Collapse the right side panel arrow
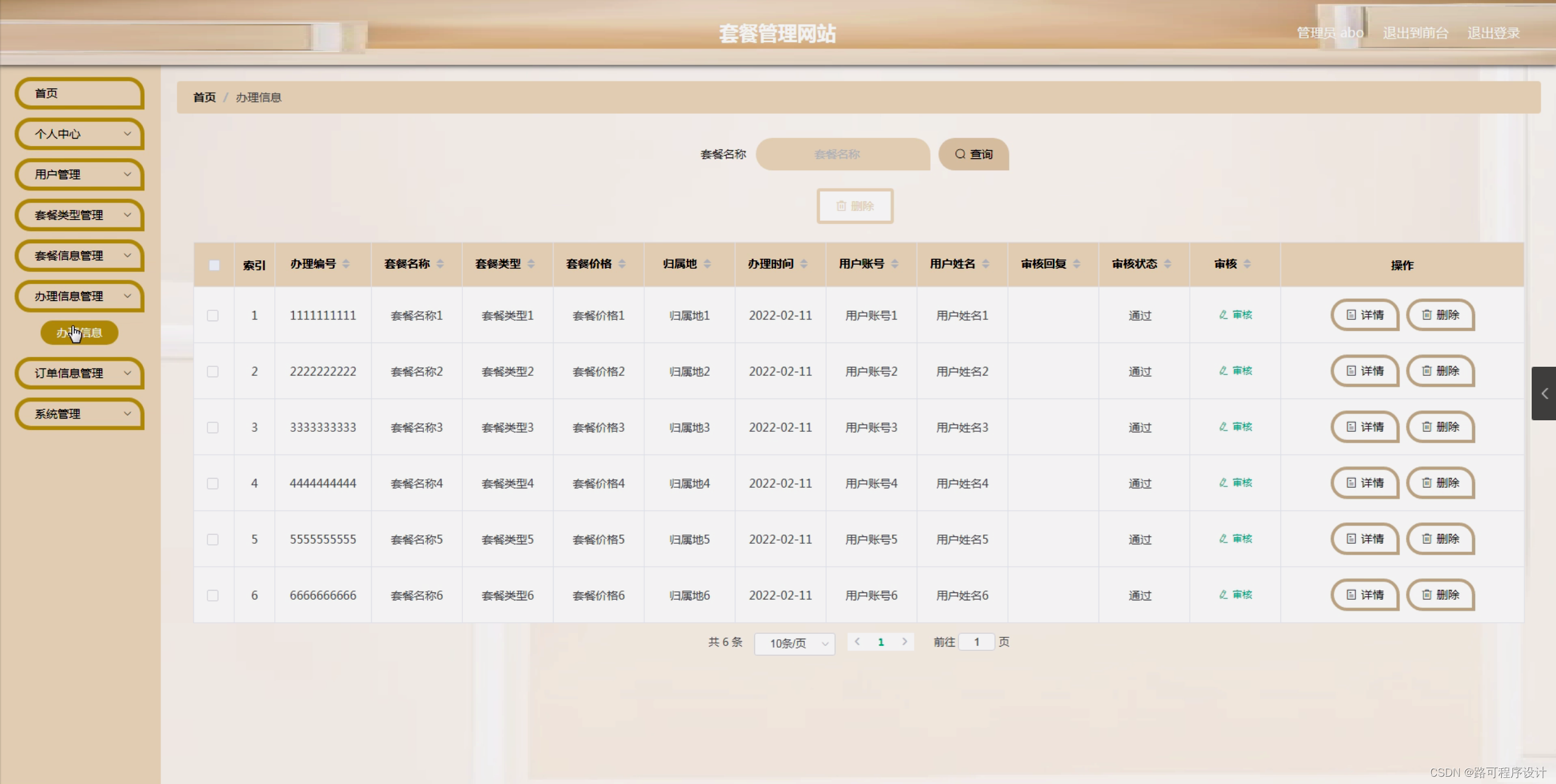Viewport: 1556px width, 784px height. click(x=1544, y=394)
